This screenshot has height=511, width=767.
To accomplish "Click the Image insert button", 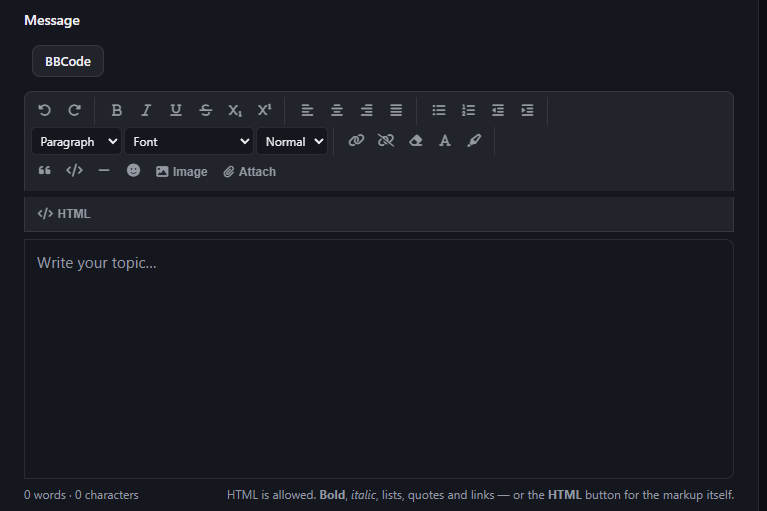I will 181,172.
